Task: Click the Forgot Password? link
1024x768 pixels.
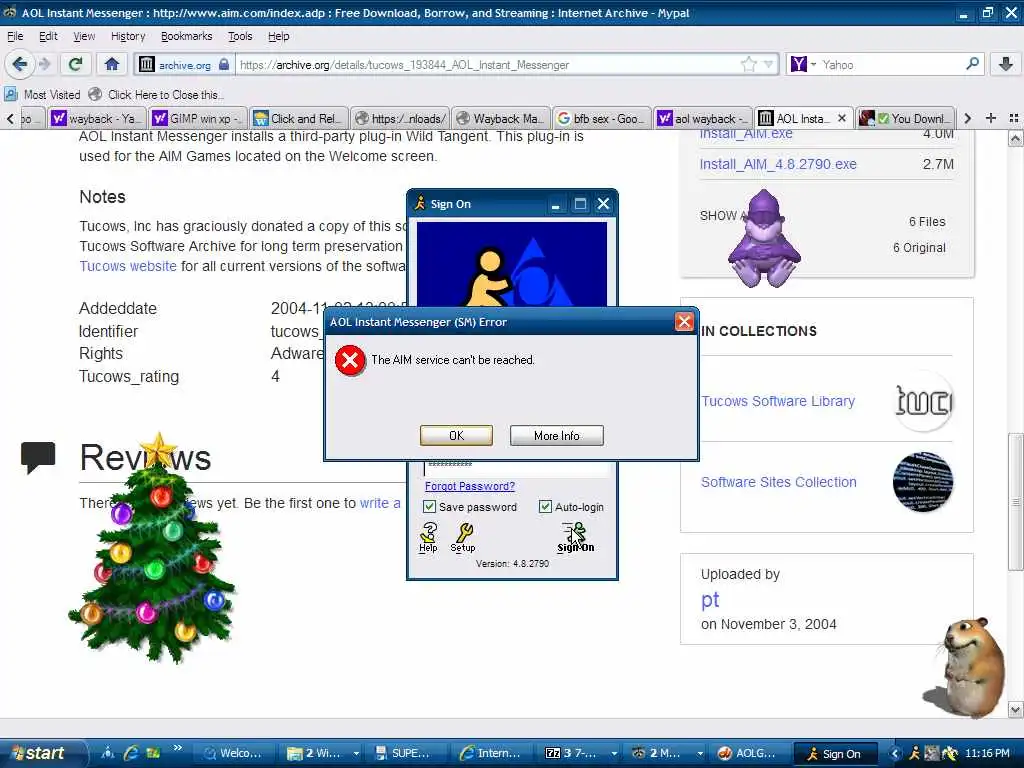Action: (470, 486)
